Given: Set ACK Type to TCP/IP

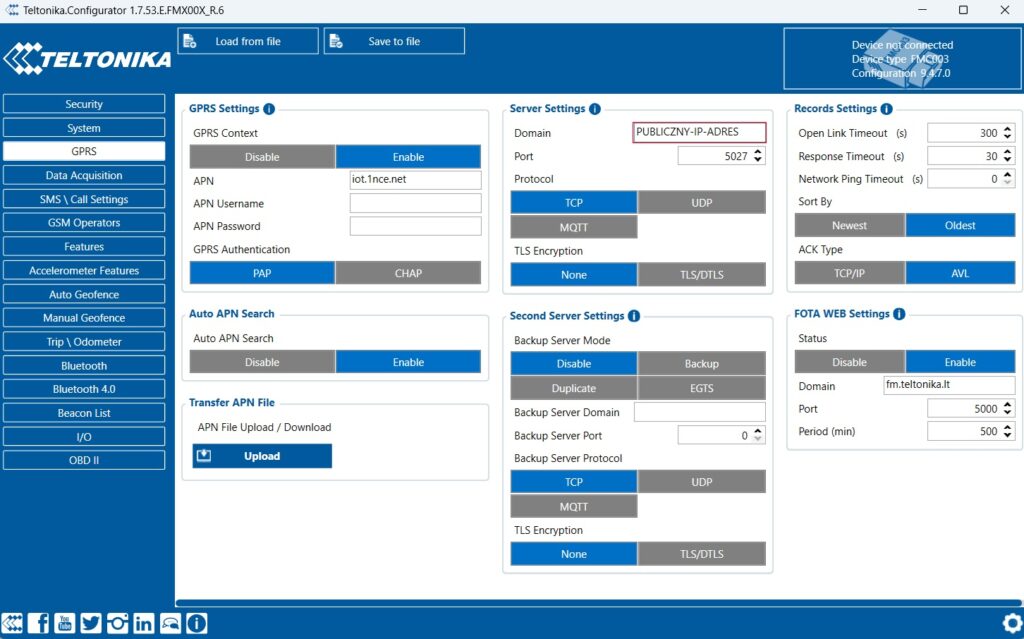Looking at the screenshot, I should point(849,273).
